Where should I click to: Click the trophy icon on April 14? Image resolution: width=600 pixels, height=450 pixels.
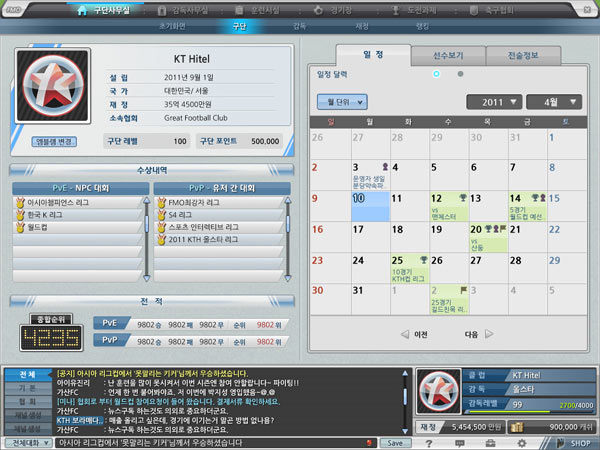click(x=535, y=197)
